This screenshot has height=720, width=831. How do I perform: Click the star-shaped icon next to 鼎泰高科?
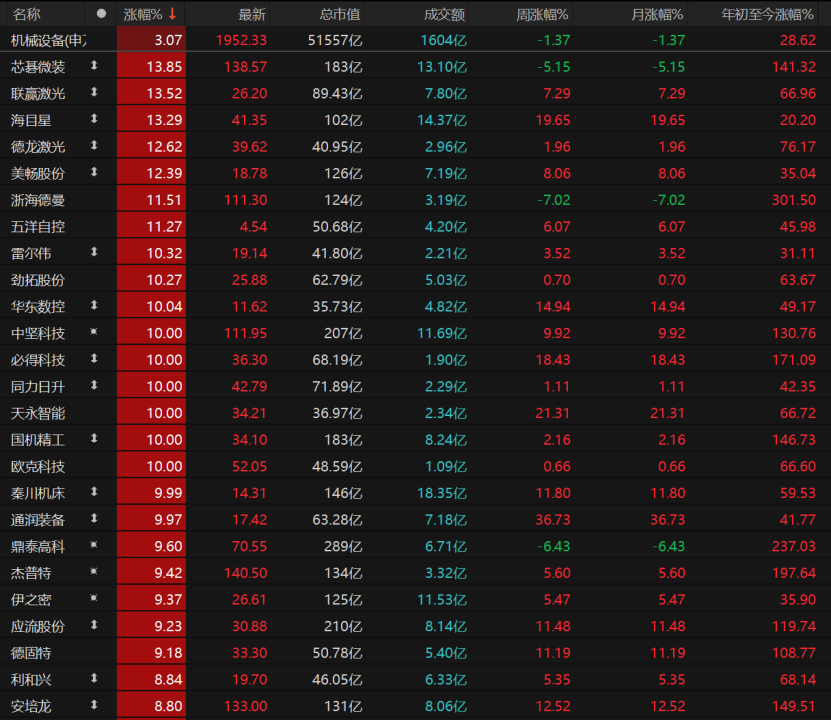click(95, 545)
